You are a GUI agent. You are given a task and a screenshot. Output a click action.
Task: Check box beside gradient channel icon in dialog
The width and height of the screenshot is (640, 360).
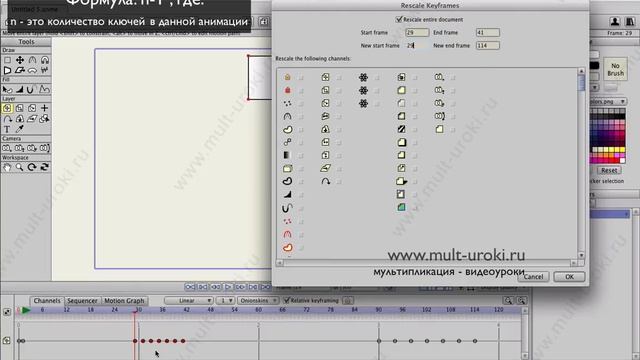tap(301, 156)
